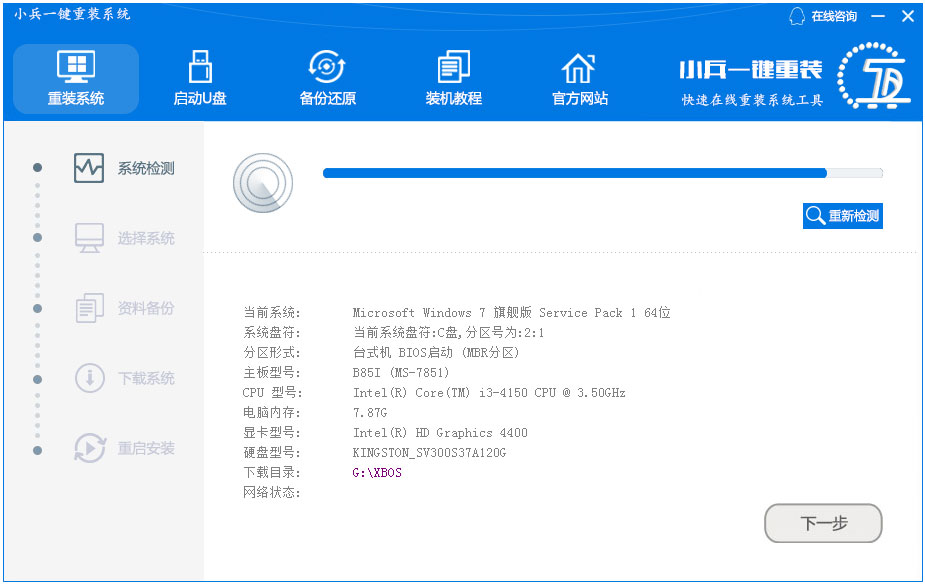Open the 启动U盘 (Boot USB) tool
This screenshot has height=585, width=925.
(199, 76)
